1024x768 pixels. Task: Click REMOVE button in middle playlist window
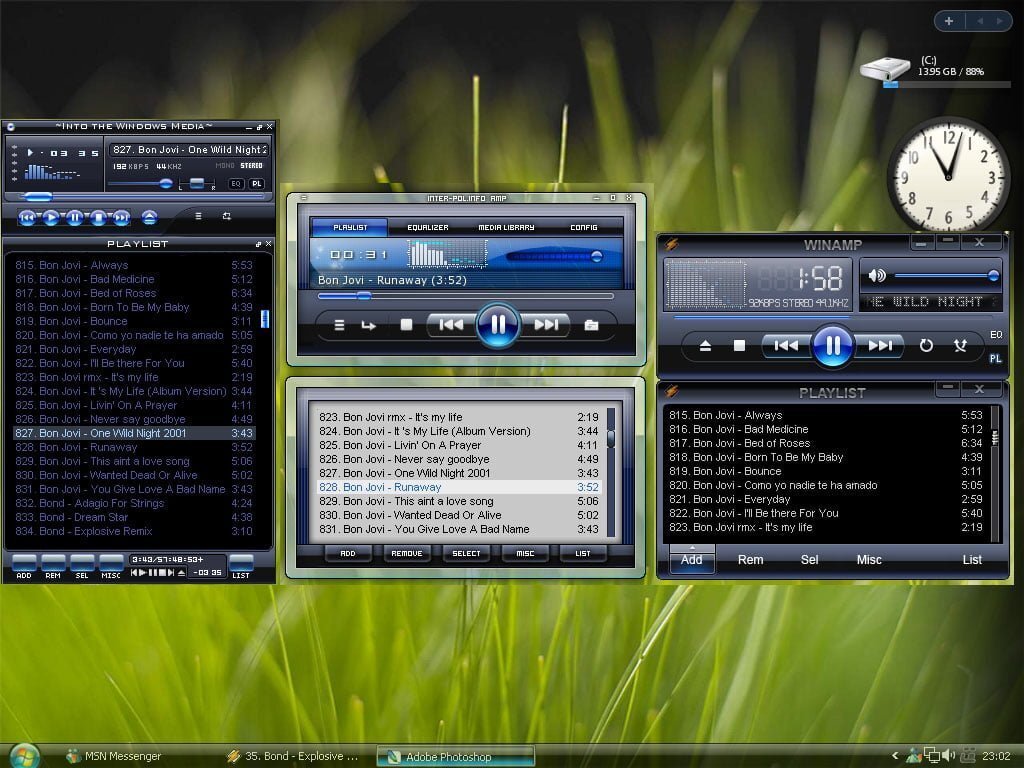point(407,554)
